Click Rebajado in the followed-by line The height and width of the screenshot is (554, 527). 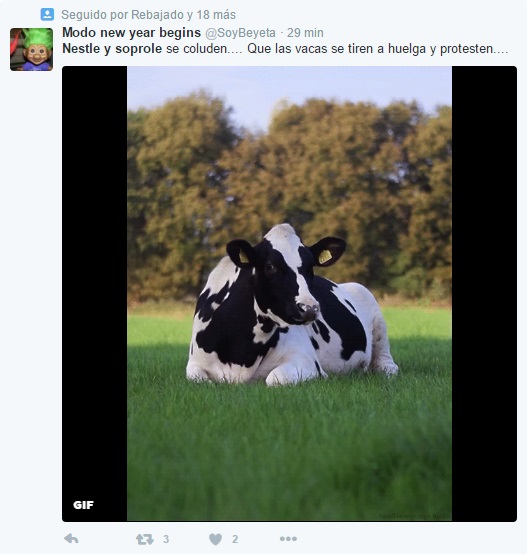pyautogui.click(x=158, y=15)
